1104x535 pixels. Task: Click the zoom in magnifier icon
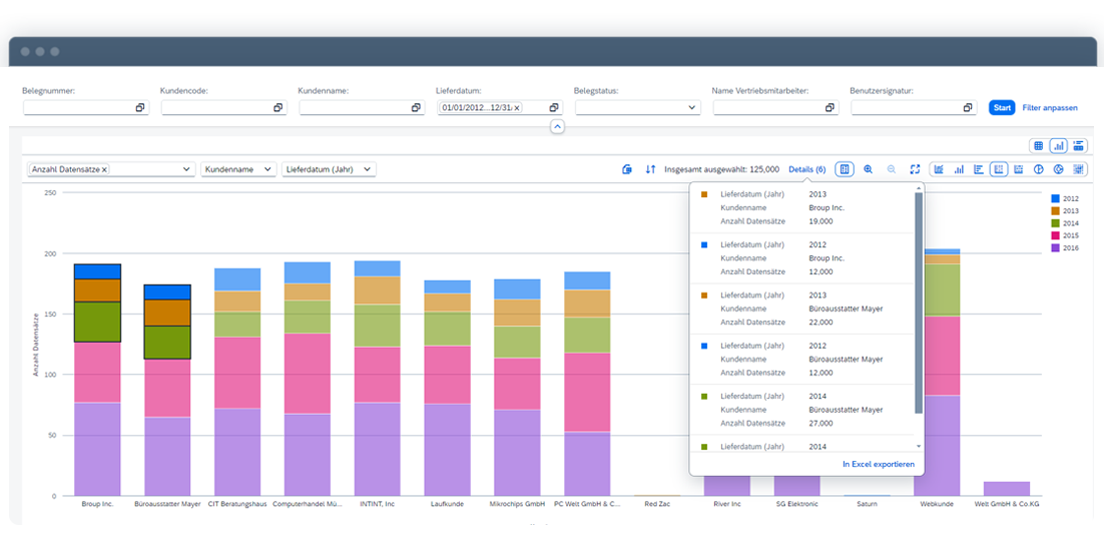click(x=868, y=170)
